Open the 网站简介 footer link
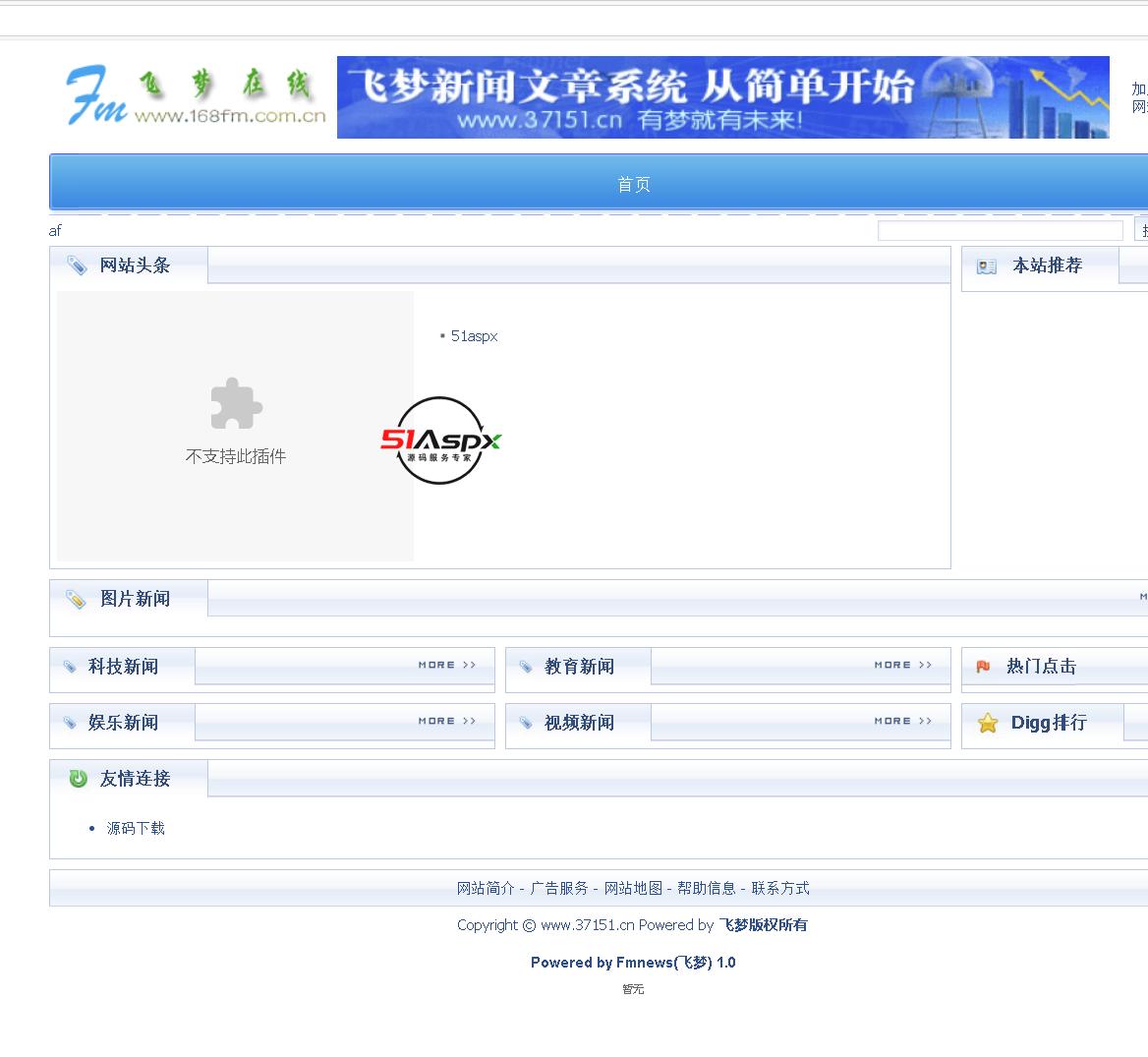Viewport: 1148px width, 1057px height. point(486,888)
